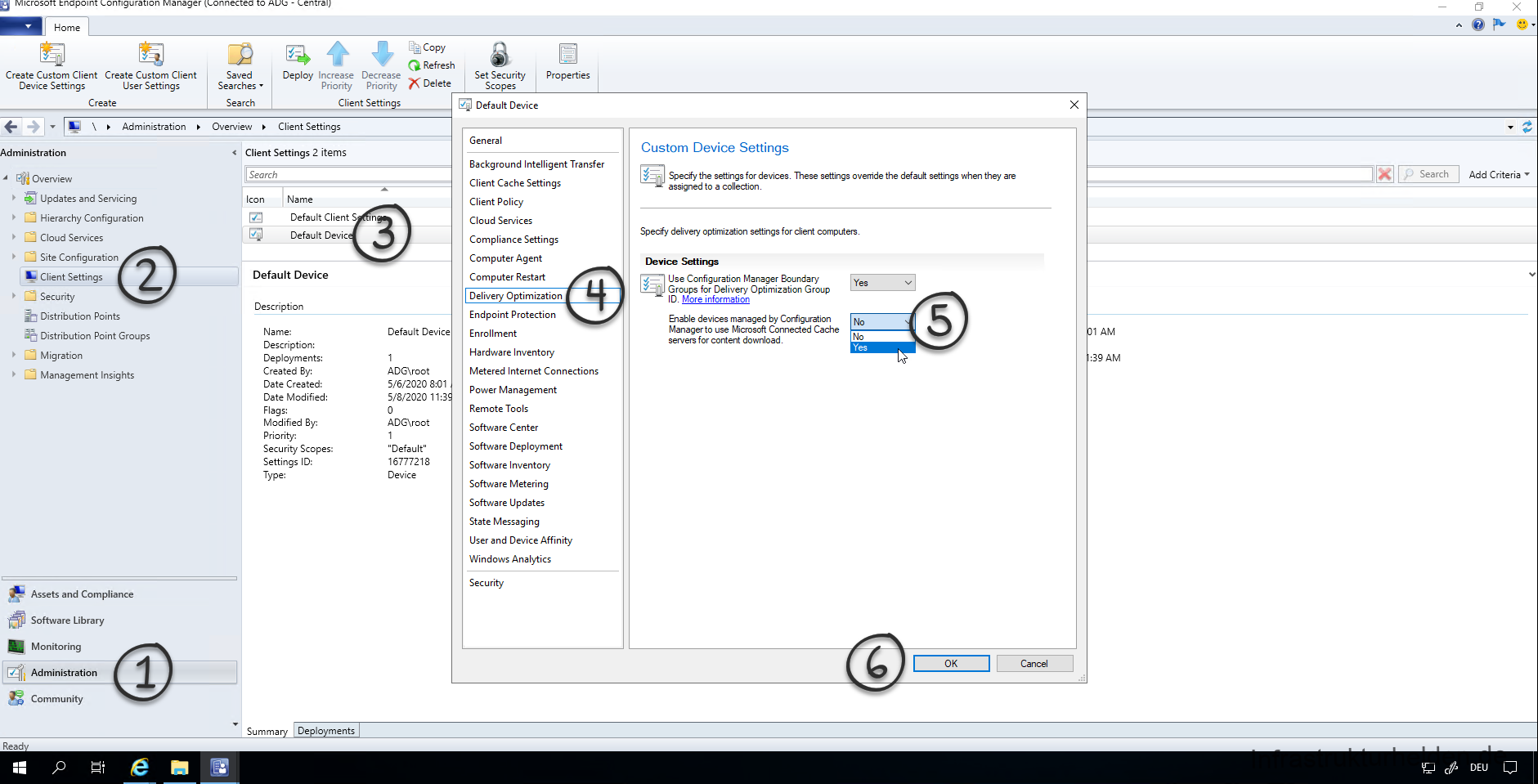This screenshot has width=1538, height=784.
Task: Click the feedback smiley icon
Action: (1522, 25)
